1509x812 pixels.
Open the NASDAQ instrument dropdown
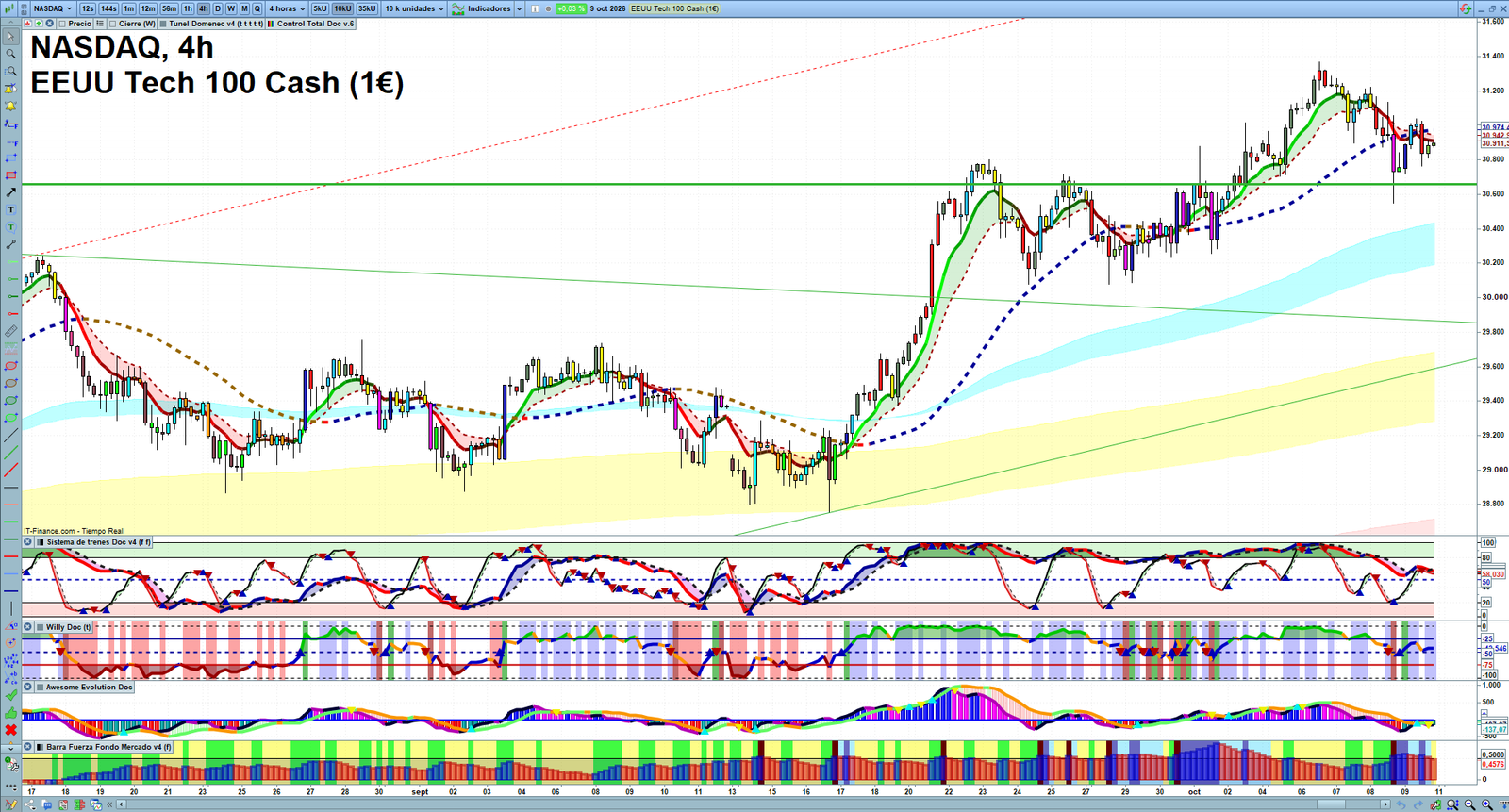(52, 8)
